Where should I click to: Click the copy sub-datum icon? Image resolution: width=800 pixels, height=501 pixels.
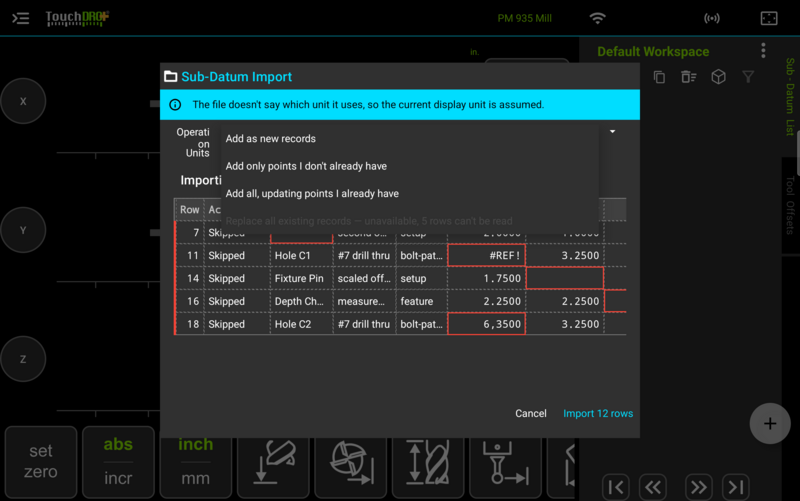(x=659, y=77)
